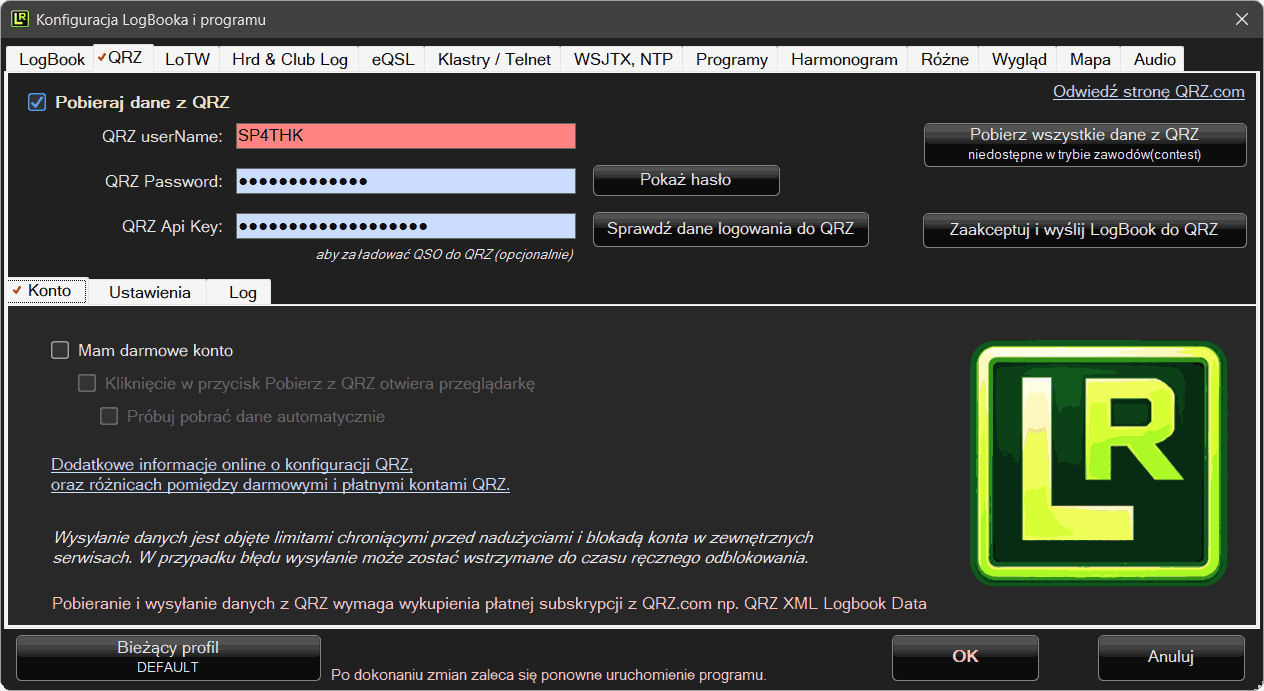Viewport: 1264px width, 691px height.
Task: Click the QRZ userName input field
Action: pos(405,136)
